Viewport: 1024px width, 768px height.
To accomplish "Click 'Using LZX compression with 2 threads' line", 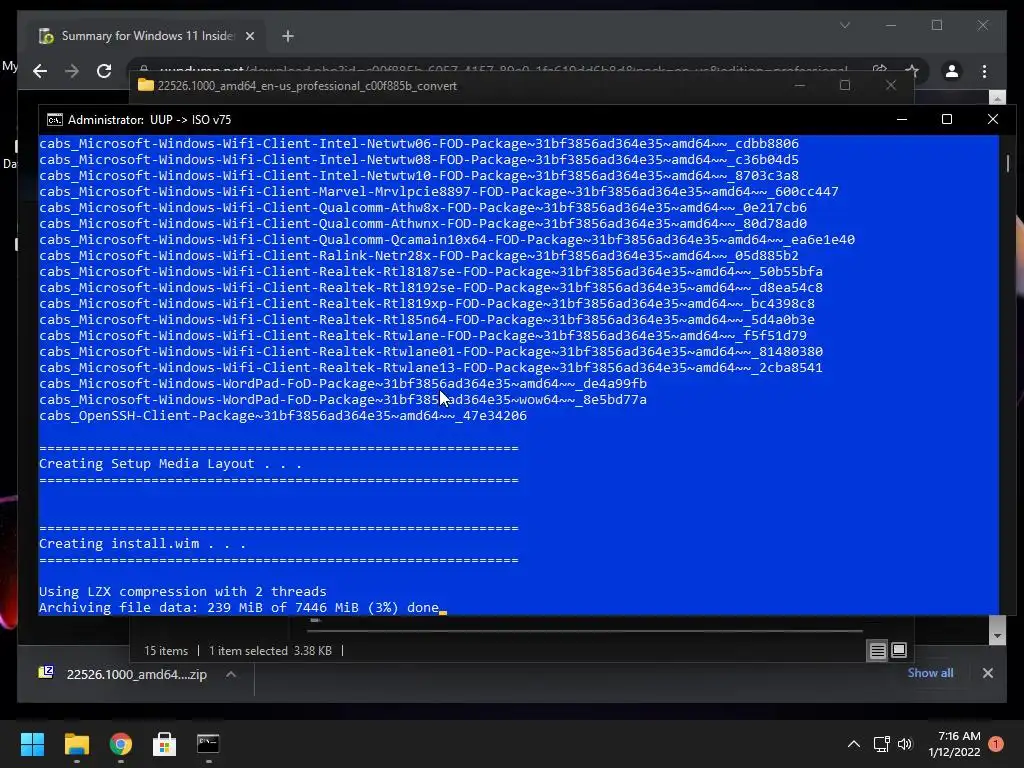I will [x=182, y=591].
